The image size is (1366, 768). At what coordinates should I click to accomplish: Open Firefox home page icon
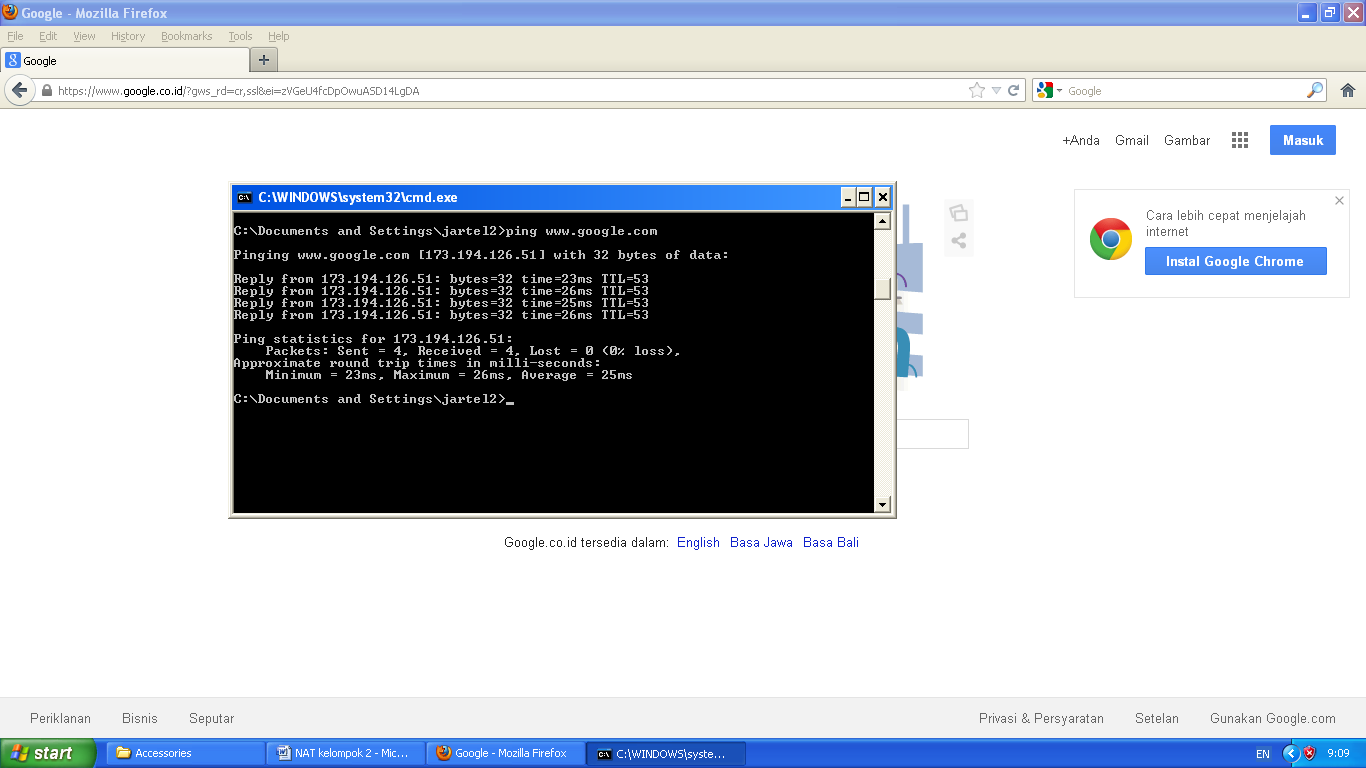(x=1347, y=90)
